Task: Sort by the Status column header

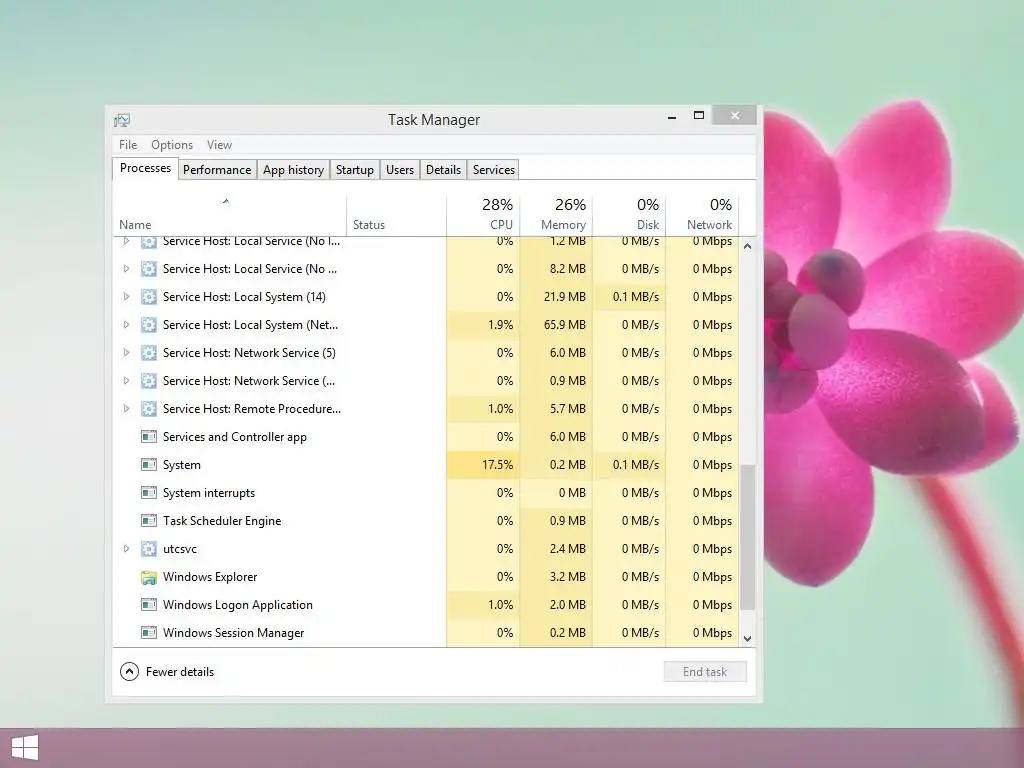Action: pyautogui.click(x=396, y=216)
